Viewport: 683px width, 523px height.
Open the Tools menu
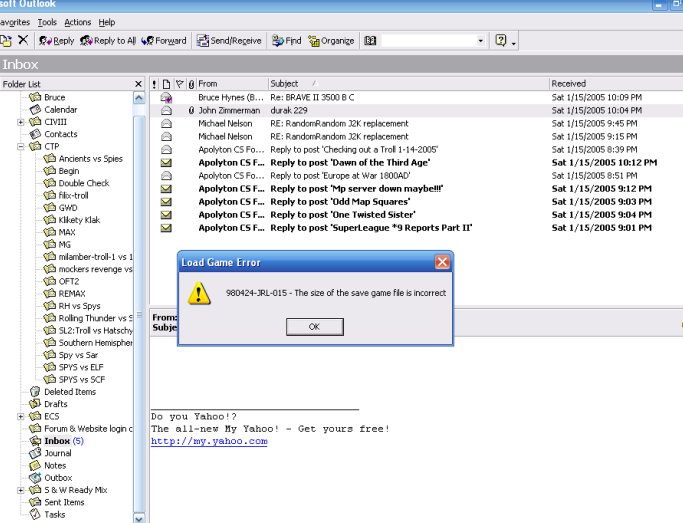[x=46, y=22]
